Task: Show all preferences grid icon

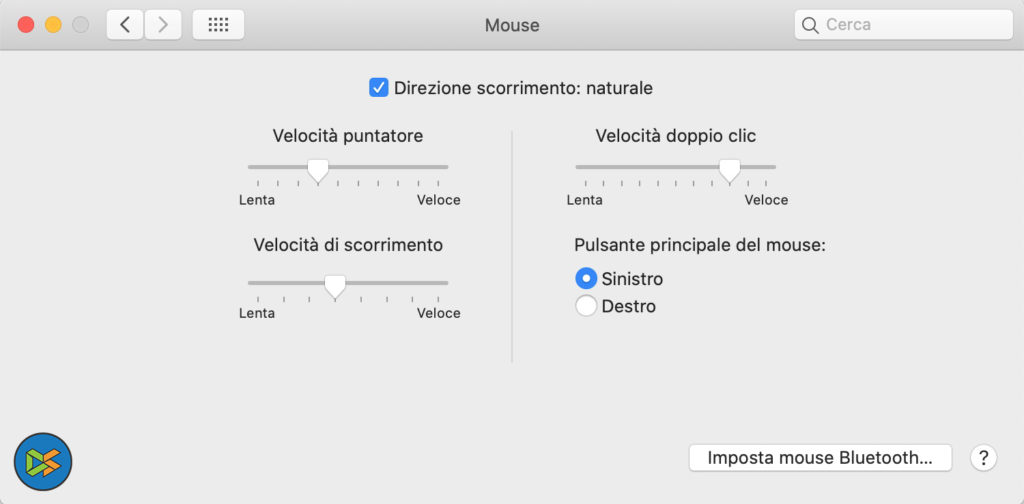Action: point(218,25)
